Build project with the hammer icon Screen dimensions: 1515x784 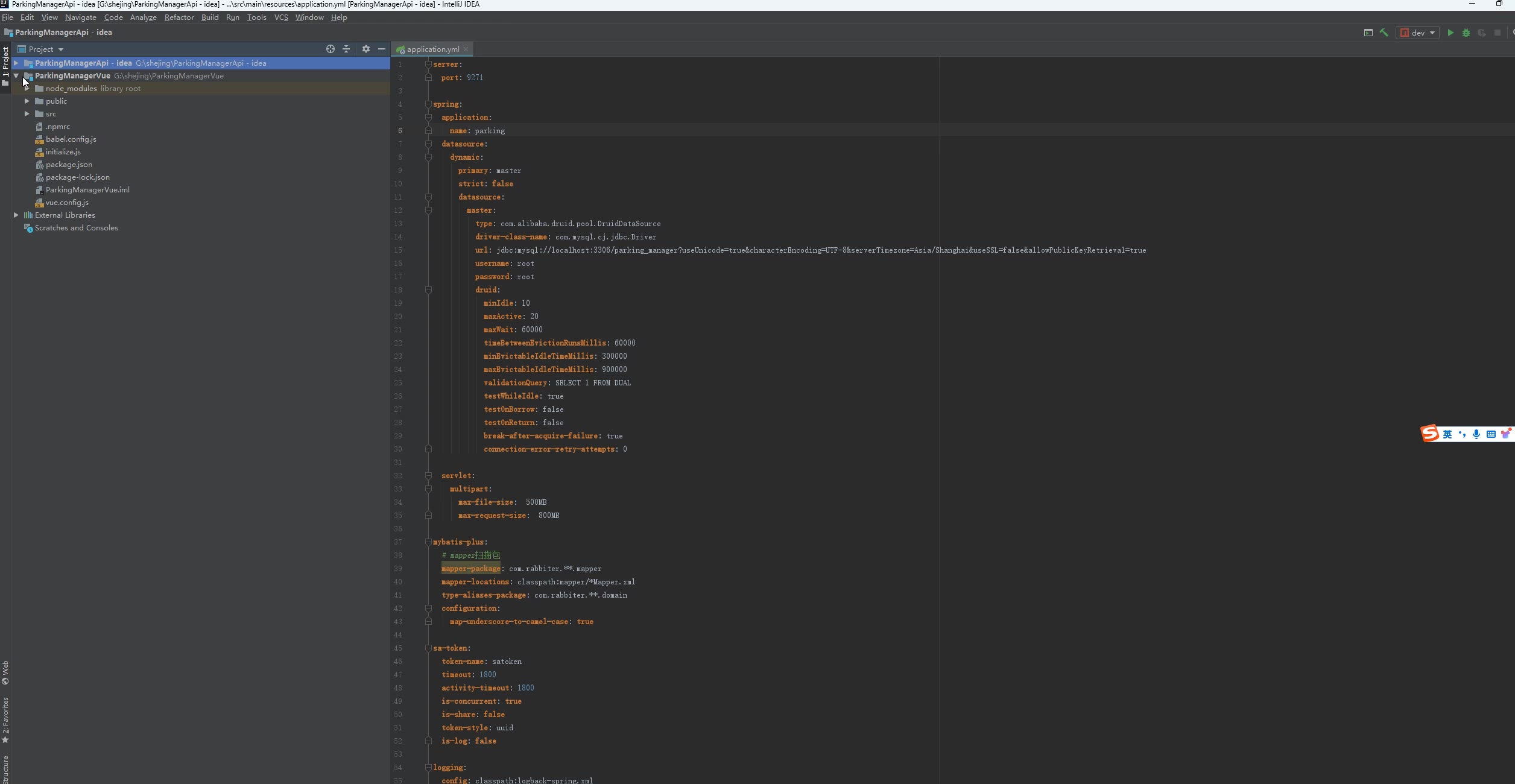click(x=1384, y=33)
